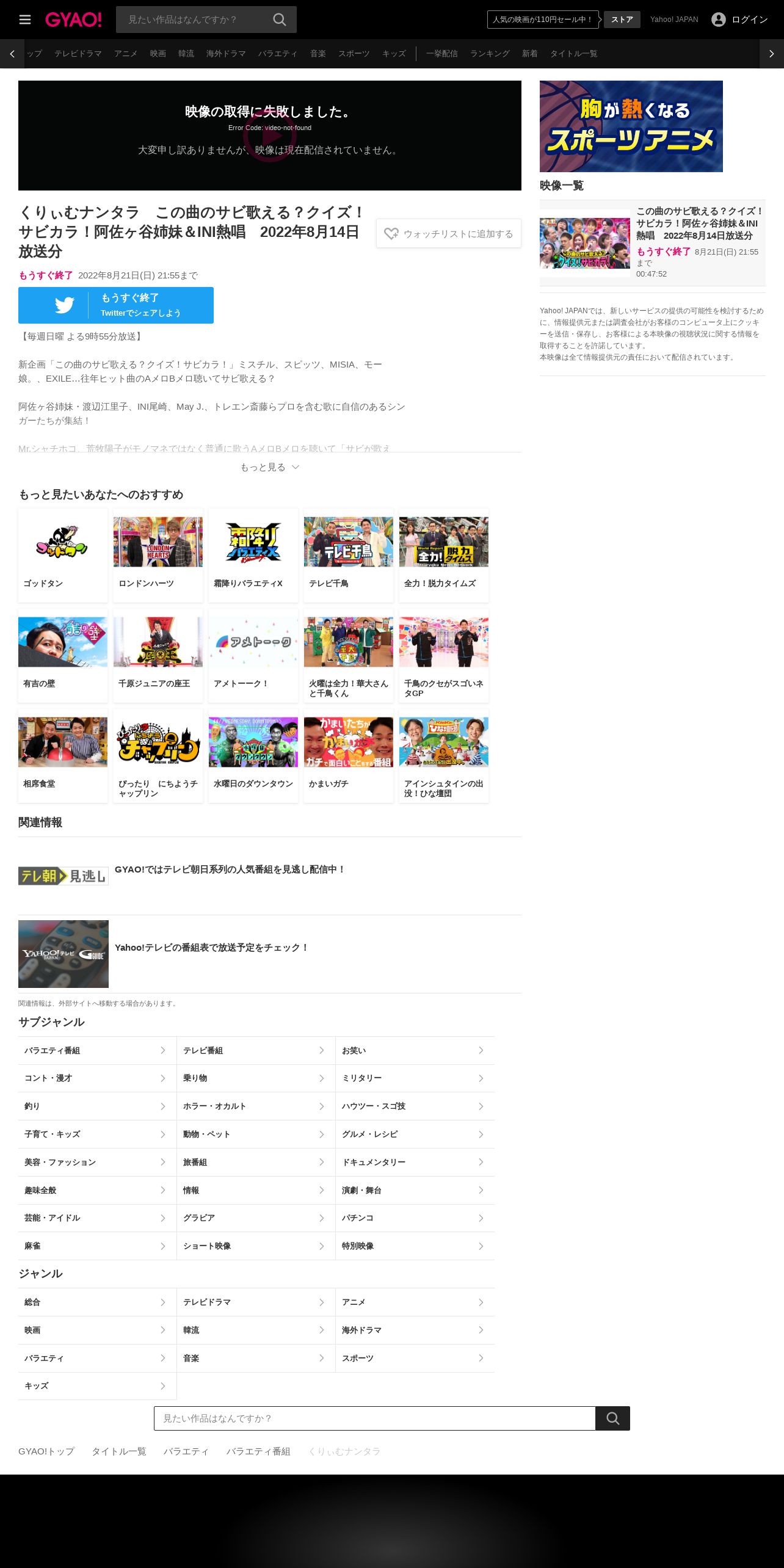The image size is (784, 1568).
Task: Open the 総合 genre link
Action: 97,1302
